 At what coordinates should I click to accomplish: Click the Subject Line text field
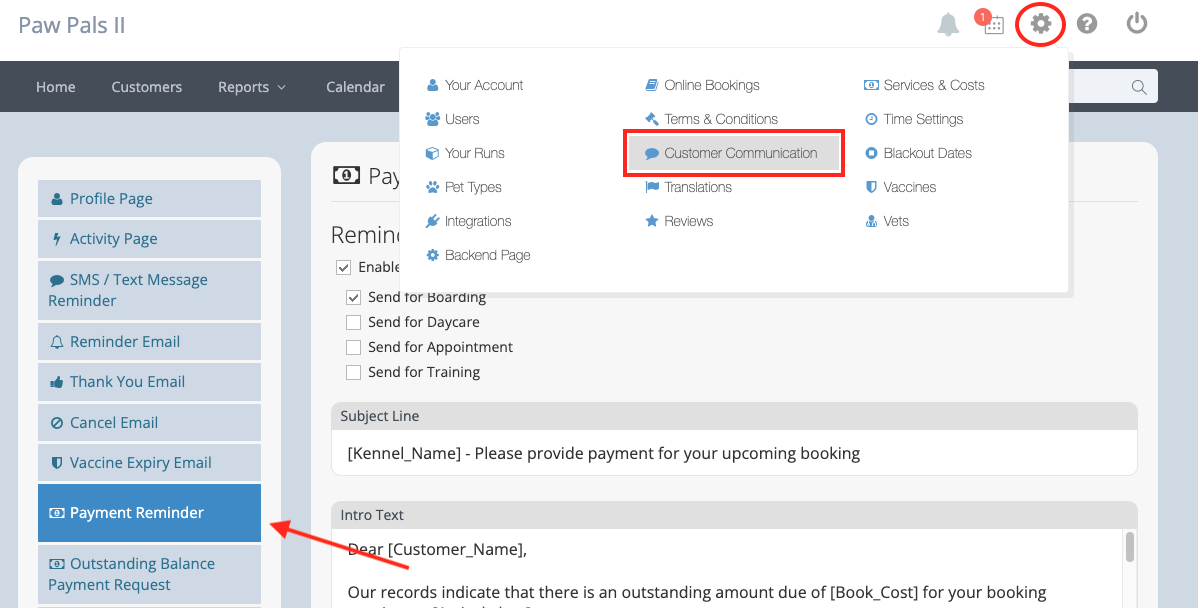tap(734, 454)
